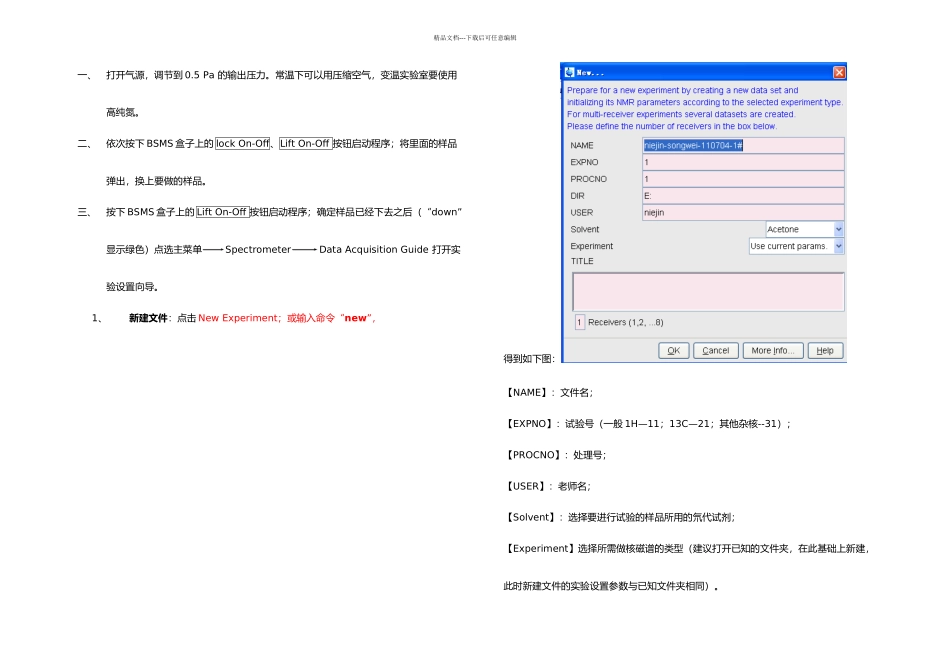Click the 'Receivers (1,2, ...8)' label
This screenshot has width=950, height=672.
click(625, 322)
